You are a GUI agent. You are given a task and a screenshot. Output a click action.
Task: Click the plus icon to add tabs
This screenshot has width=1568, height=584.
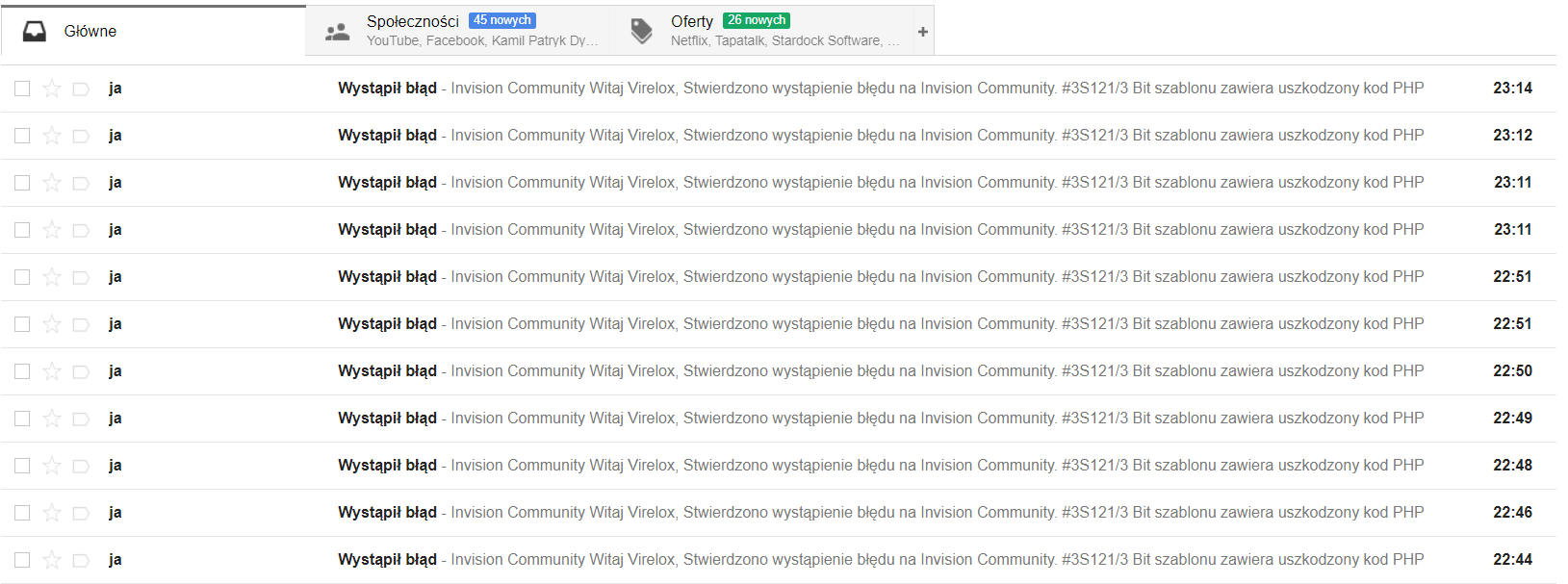(922, 32)
